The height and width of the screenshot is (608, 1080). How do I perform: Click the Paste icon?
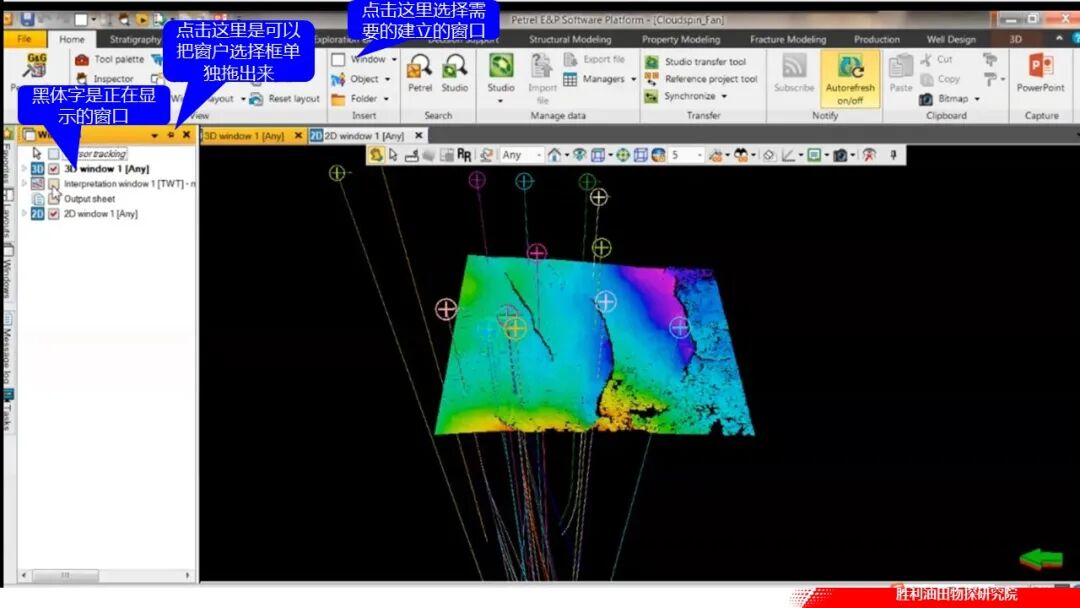(900, 73)
